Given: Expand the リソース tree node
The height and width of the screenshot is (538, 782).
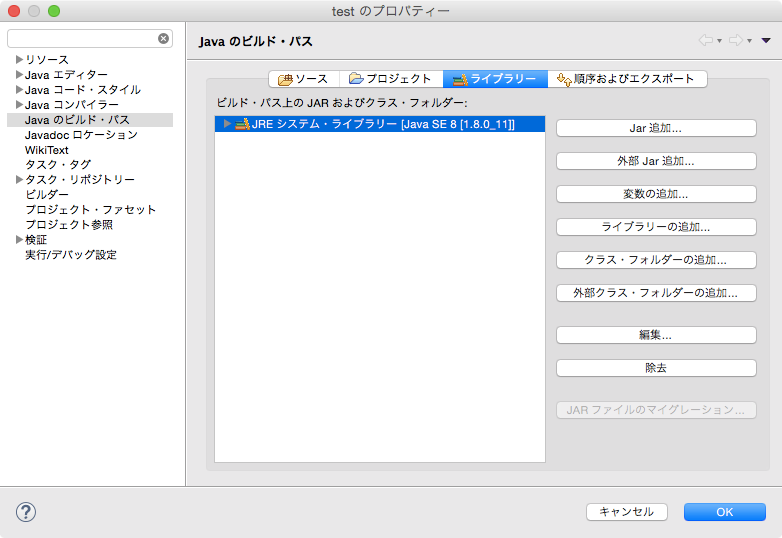Looking at the screenshot, I should click(x=19, y=60).
